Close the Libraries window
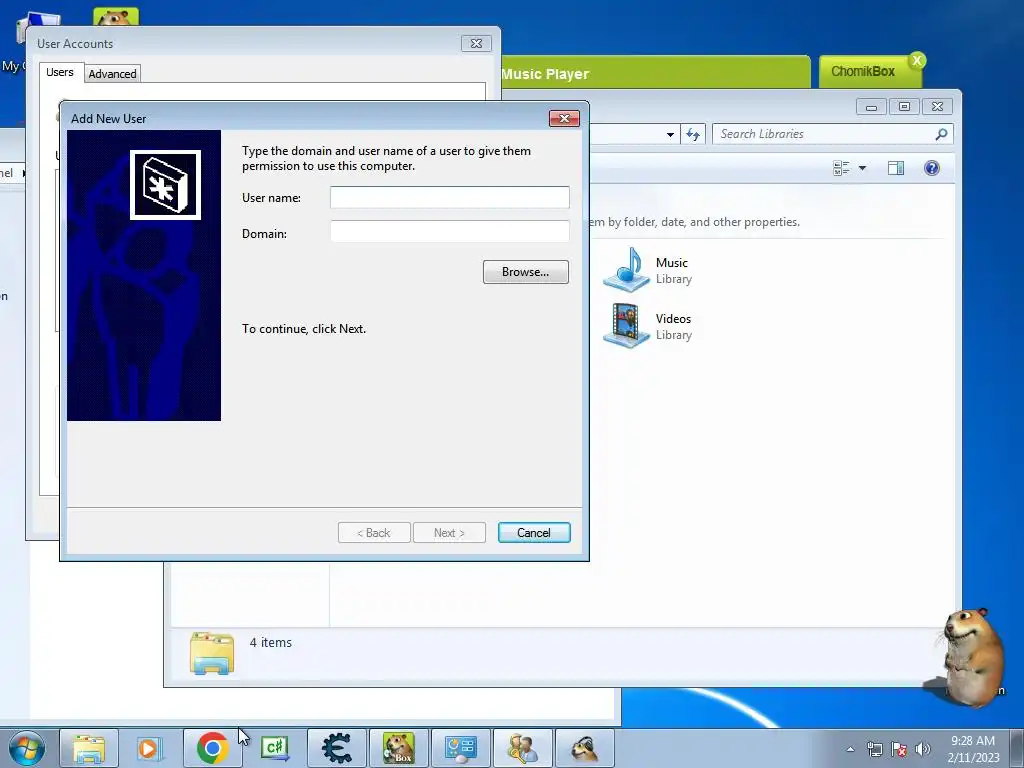The width and height of the screenshot is (1024, 768). [938, 106]
